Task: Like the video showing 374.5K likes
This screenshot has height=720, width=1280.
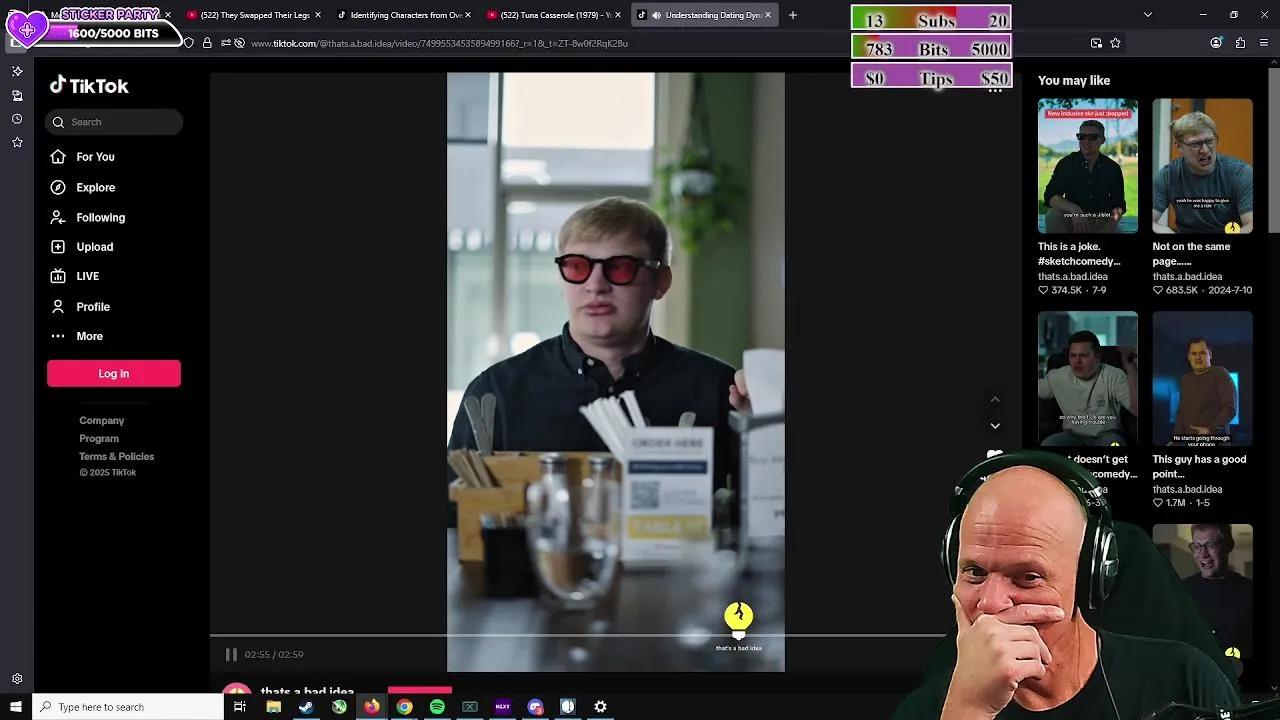Action: (1043, 290)
